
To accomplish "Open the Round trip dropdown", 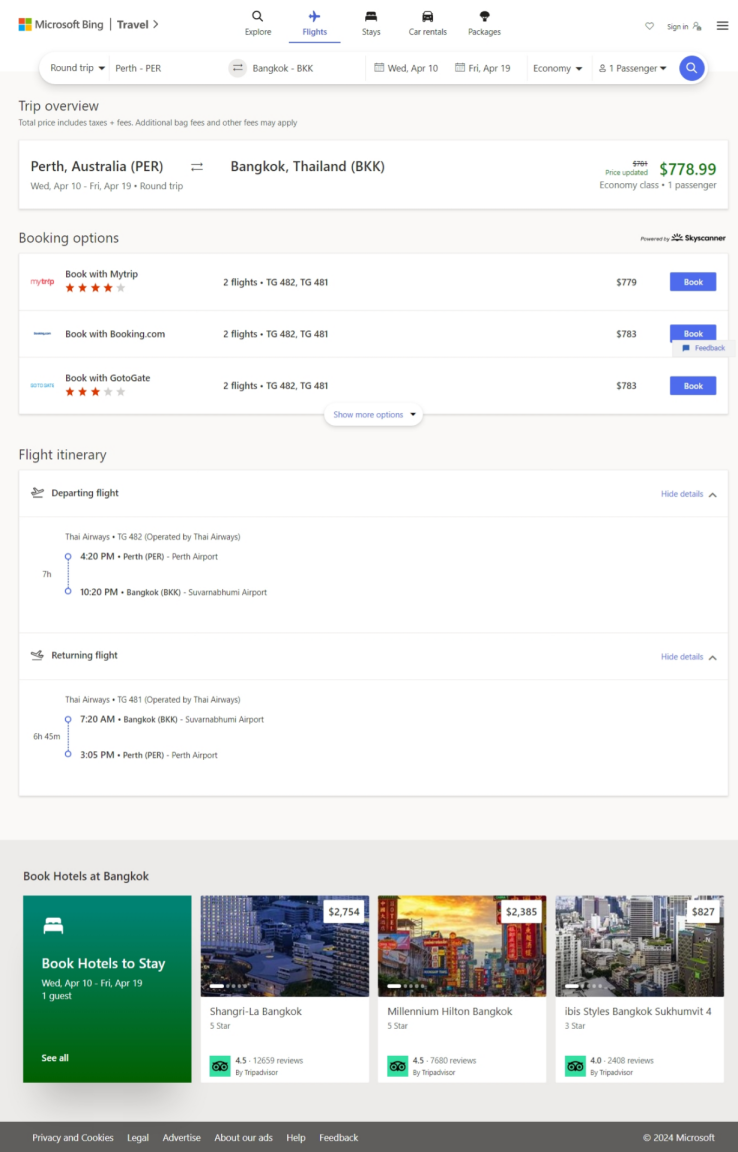I will (77, 68).
